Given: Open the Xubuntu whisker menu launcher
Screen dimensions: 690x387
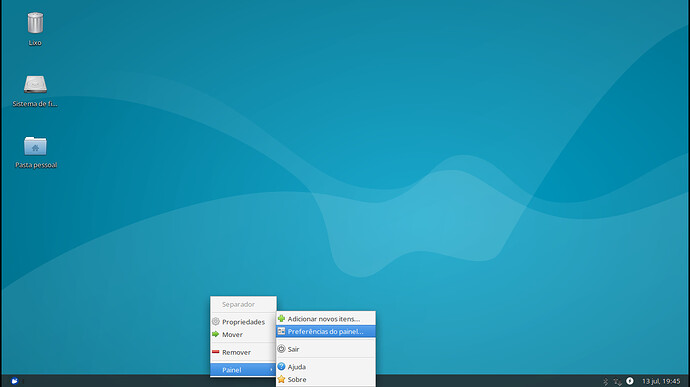Looking at the screenshot, I should [15, 381].
